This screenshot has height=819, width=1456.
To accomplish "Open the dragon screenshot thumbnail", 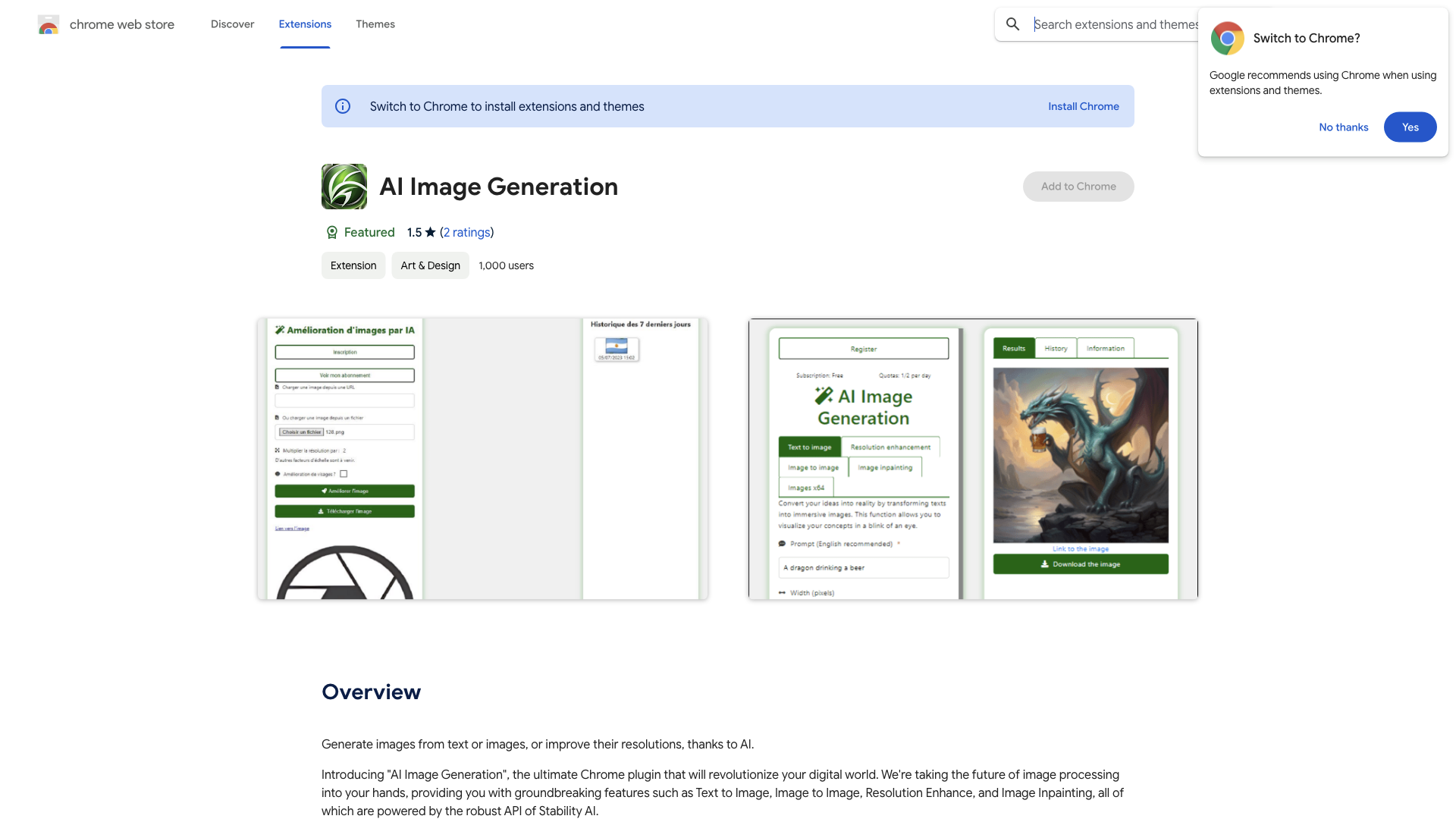I will [973, 459].
